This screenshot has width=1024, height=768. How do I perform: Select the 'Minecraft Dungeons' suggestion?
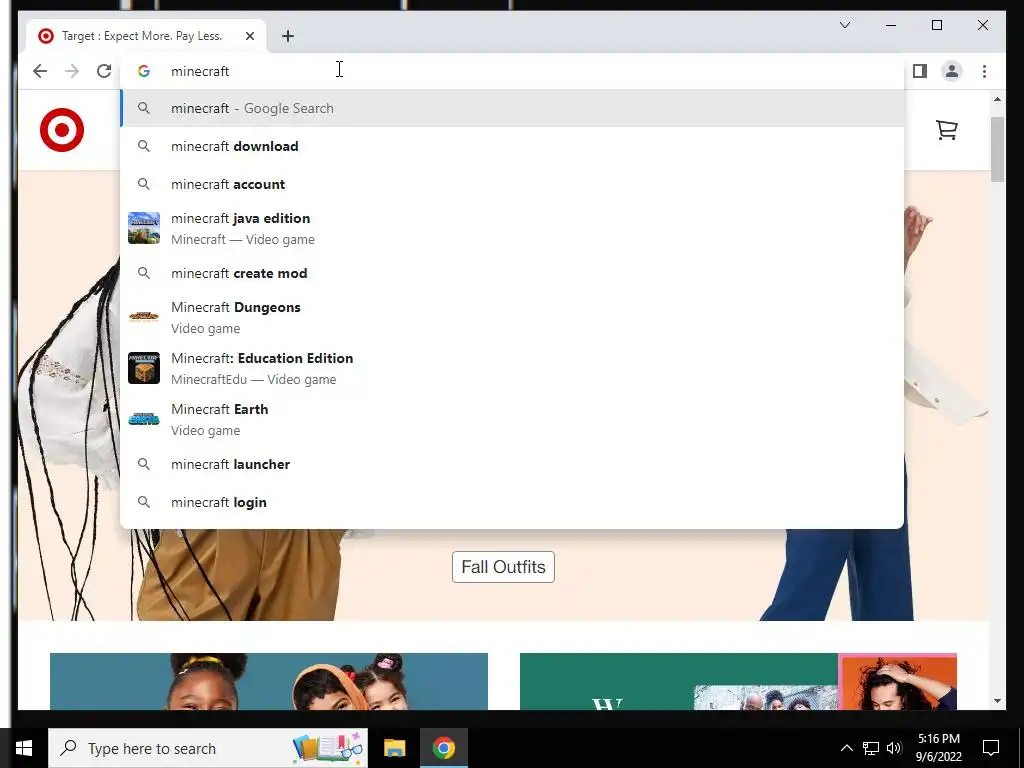click(x=513, y=317)
